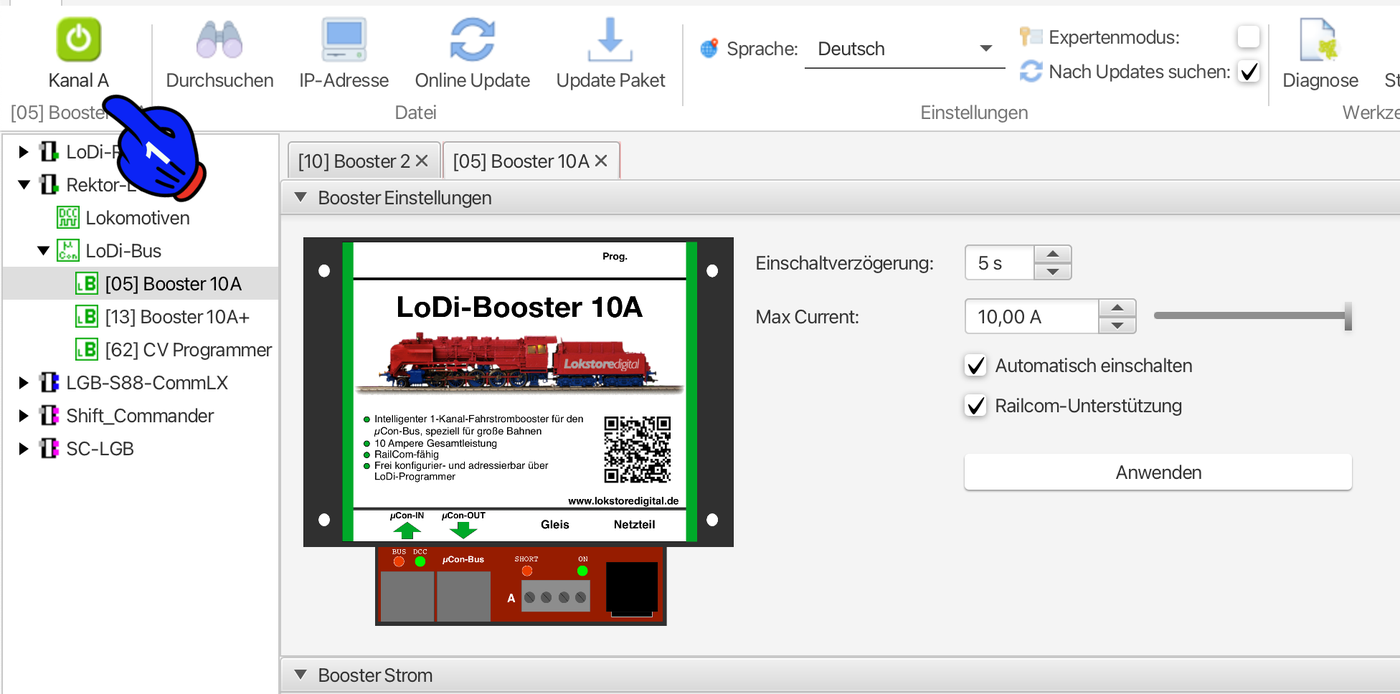Expand the SC-LGB tree node

point(24,448)
